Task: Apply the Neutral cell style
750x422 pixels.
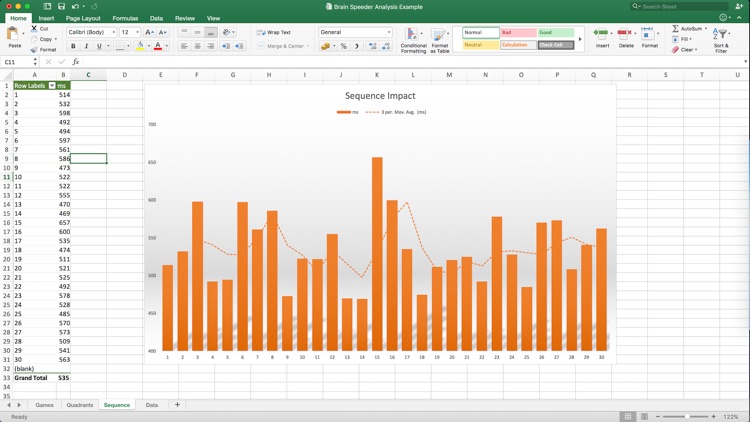Action: [481, 45]
